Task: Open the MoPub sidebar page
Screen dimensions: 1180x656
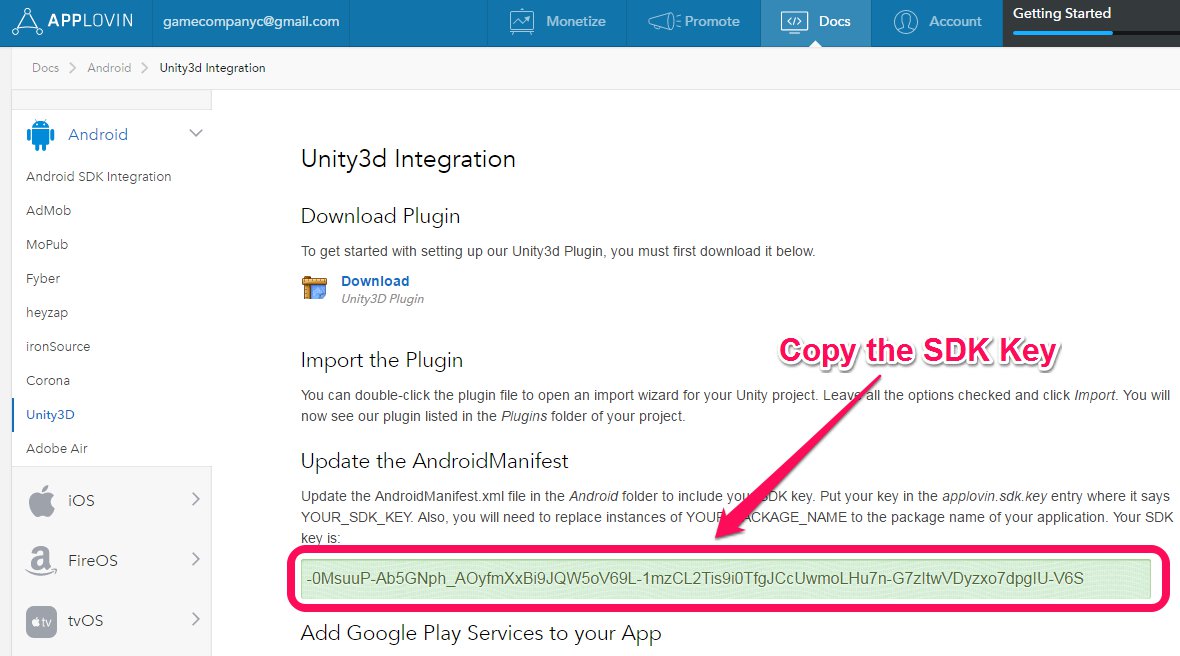Action: [x=47, y=244]
